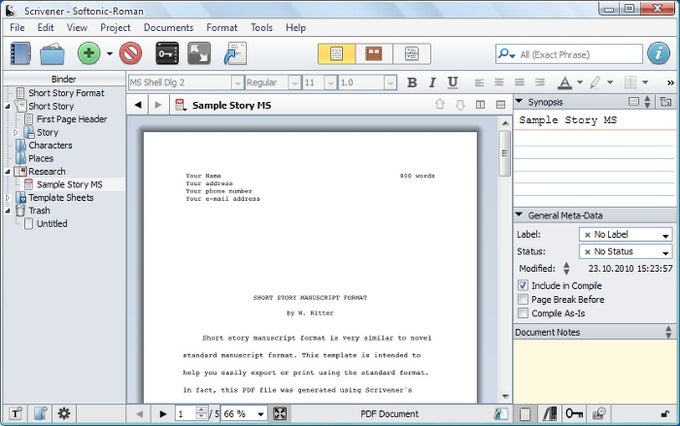Screen dimensions: 680x426
Task: Open the Tools menu
Action: click(x=262, y=28)
